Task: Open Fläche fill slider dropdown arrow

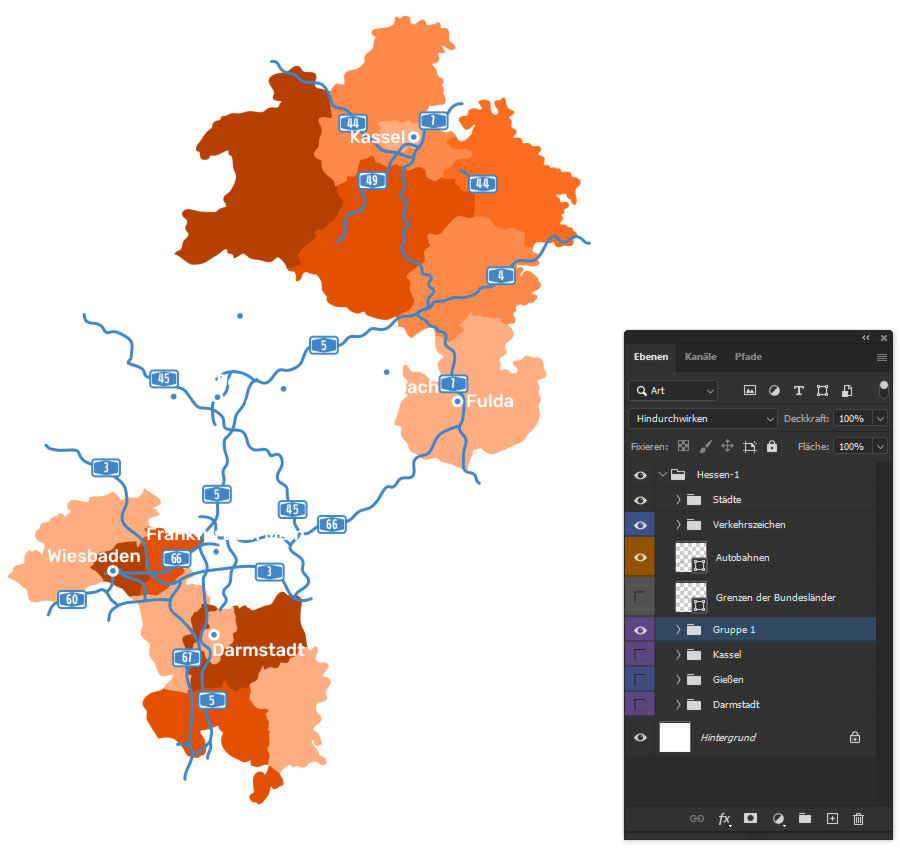Action: (880, 446)
